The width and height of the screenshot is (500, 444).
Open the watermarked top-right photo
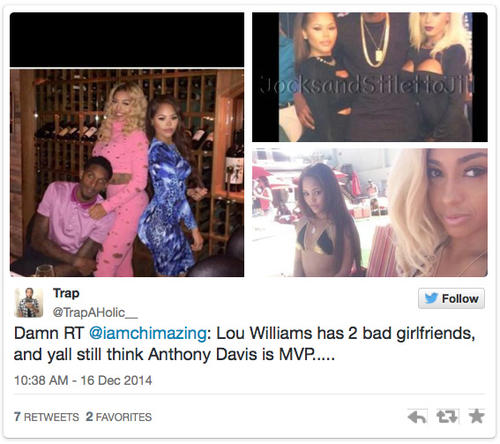pyautogui.click(x=370, y=77)
